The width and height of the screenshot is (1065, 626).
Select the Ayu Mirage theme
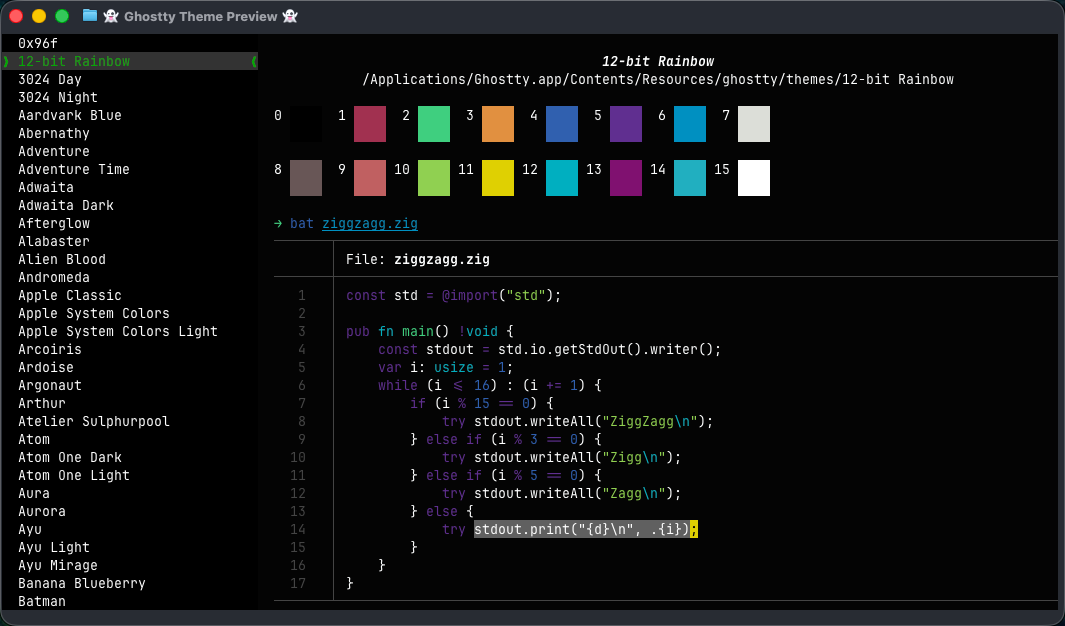tap(58, 565)
